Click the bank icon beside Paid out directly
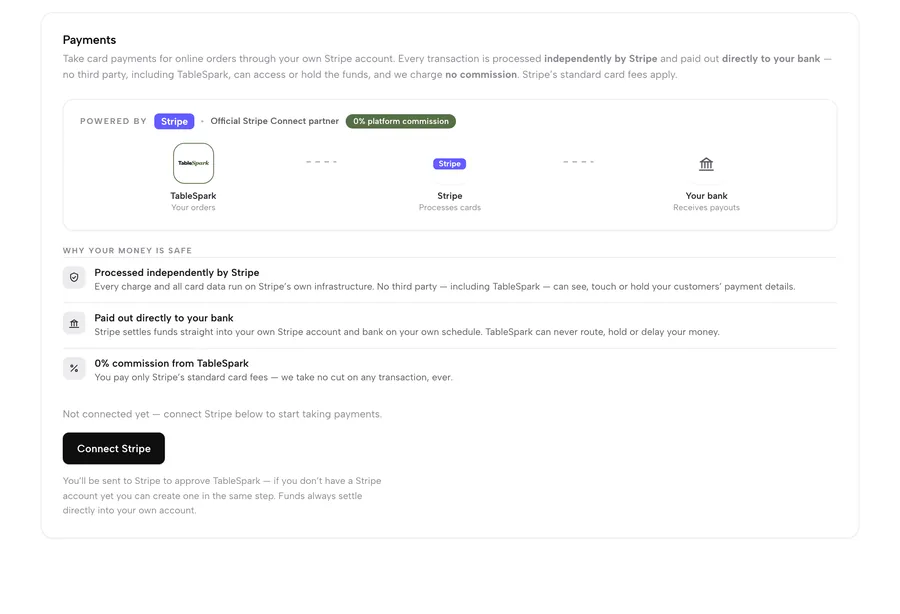This screenshot has height=614, width=900. coord(74,323)
